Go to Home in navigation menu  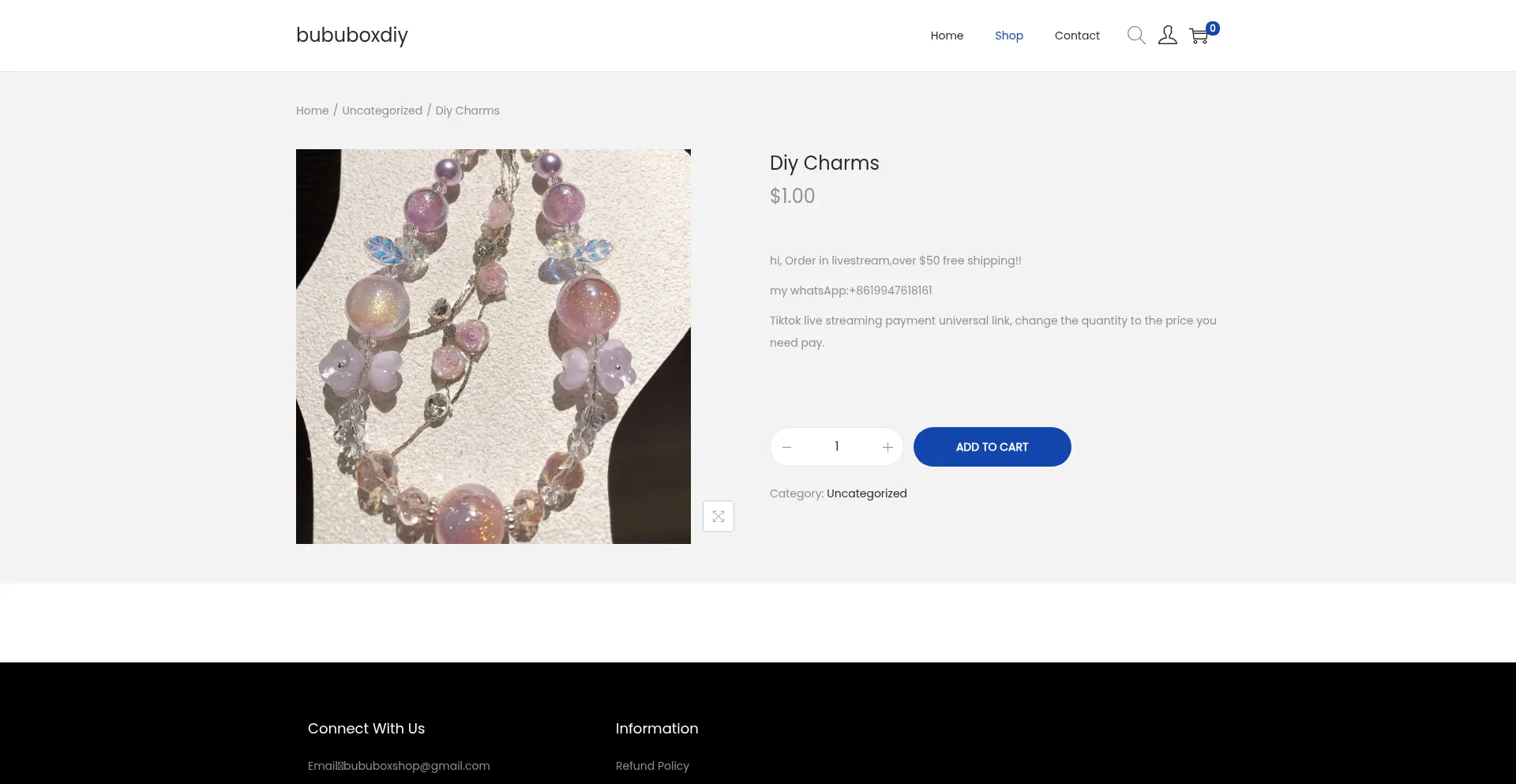[947, 36]
